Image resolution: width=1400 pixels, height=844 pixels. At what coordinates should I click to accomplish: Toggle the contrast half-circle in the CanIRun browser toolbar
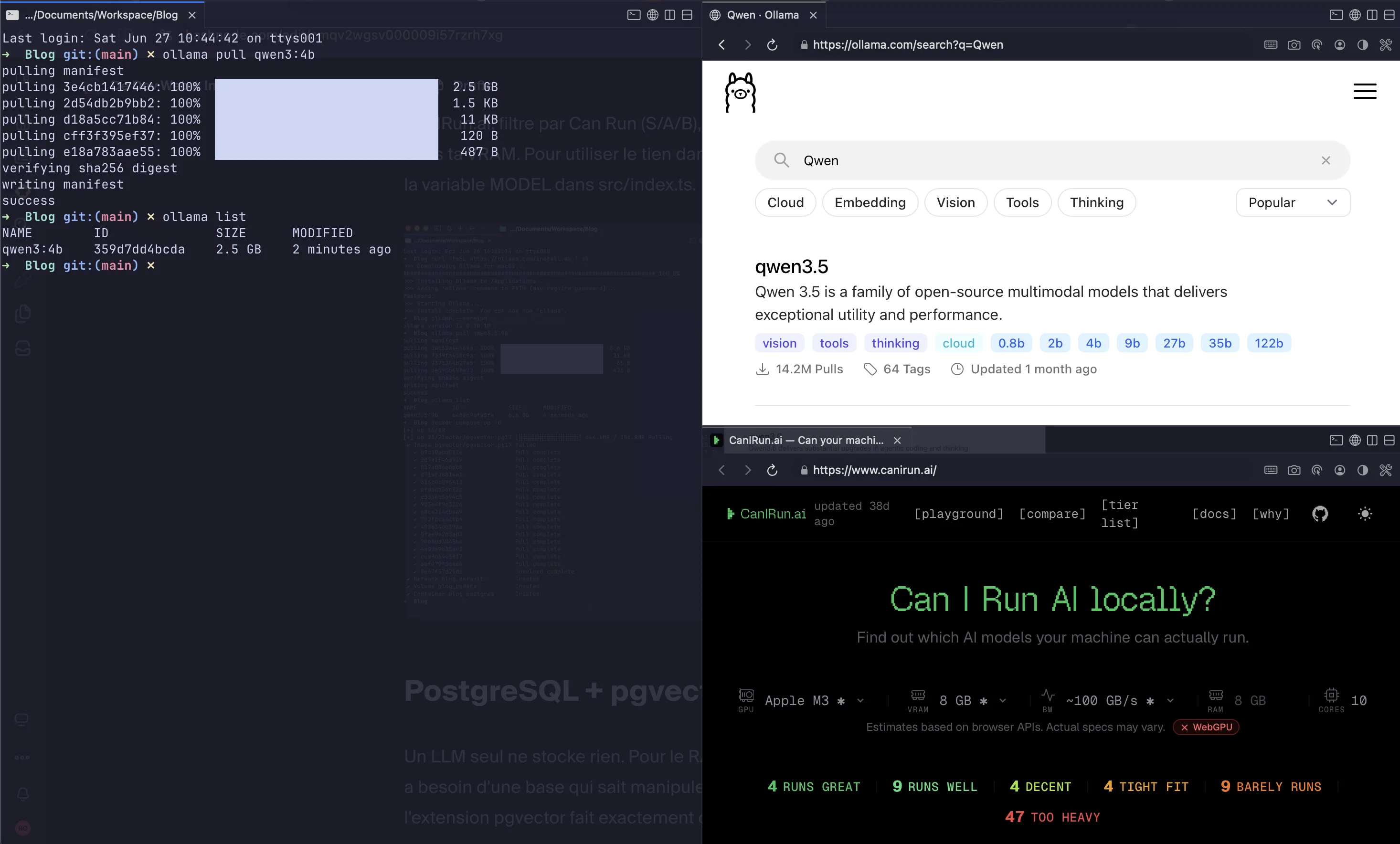(x=1362, y=470)
